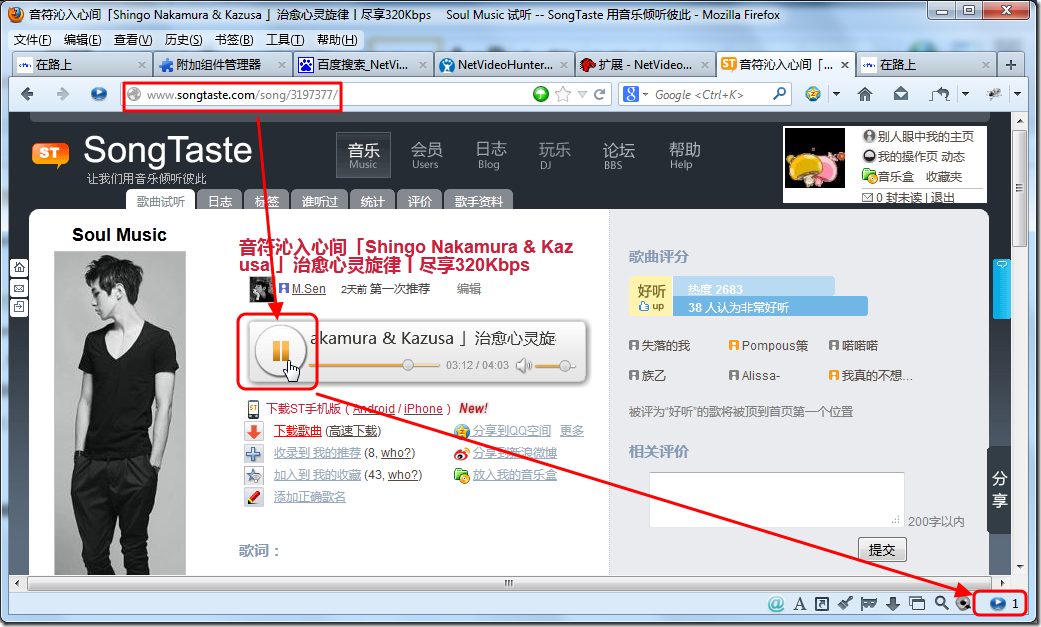Open the 文件(F) menu

[x=33, y=40]
